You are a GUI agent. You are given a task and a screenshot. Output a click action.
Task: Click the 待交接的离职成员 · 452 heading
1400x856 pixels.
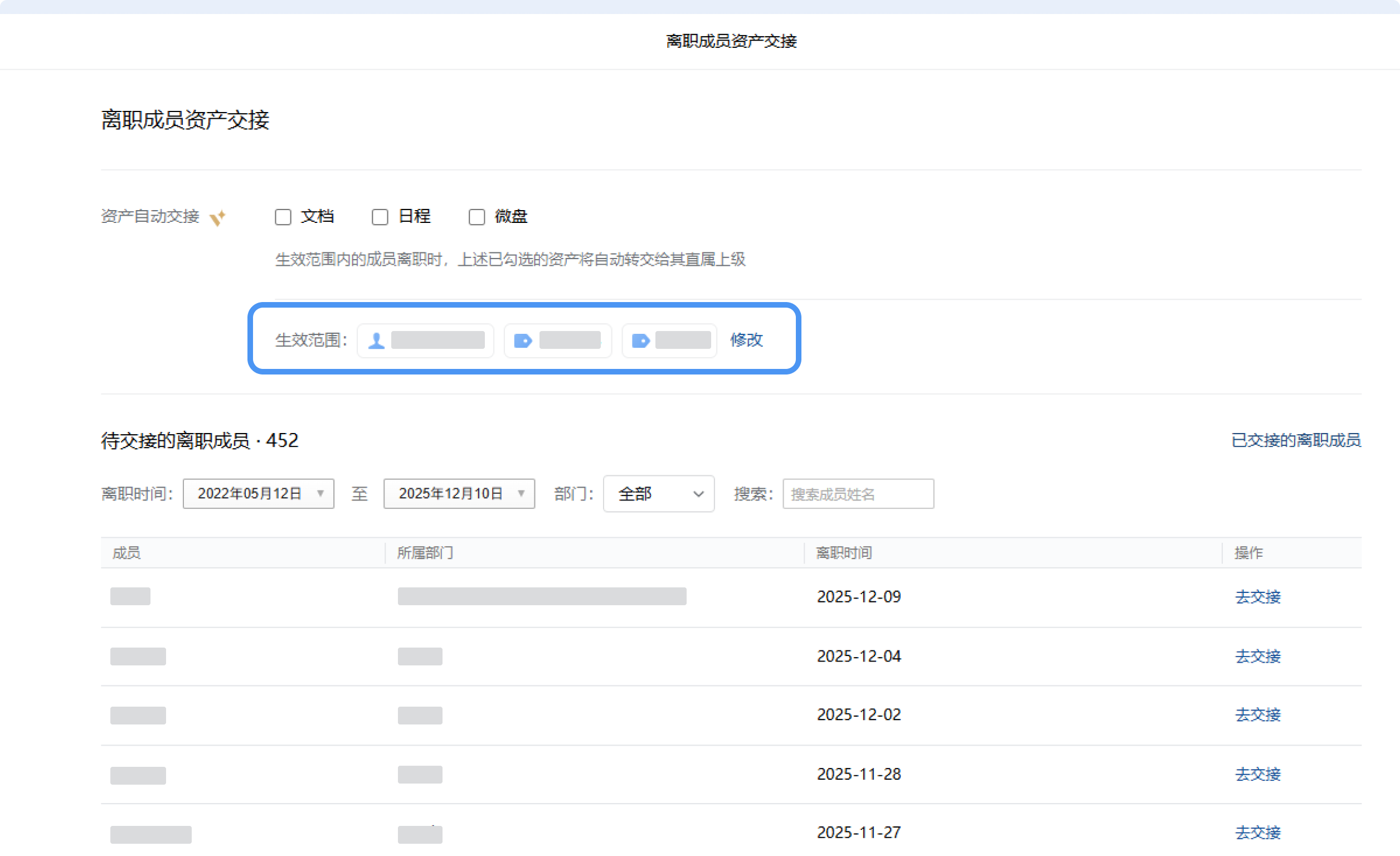(x=200, y=440)
